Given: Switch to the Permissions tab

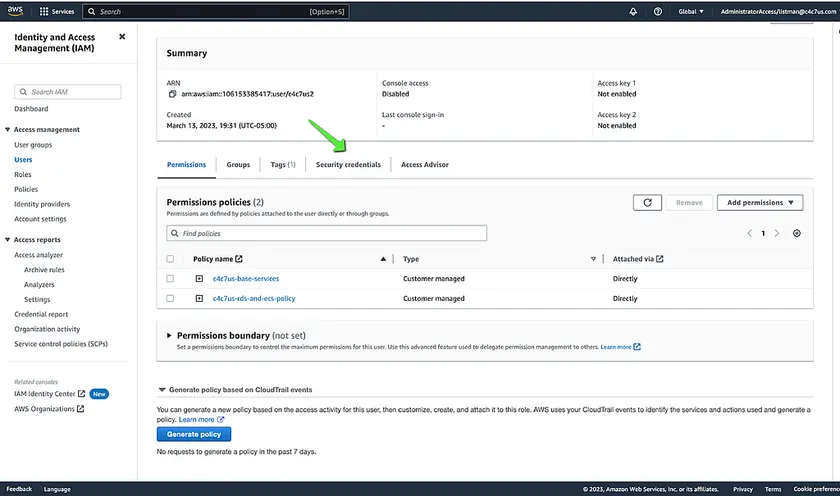Looking at the screenshot, I should 186,164.
